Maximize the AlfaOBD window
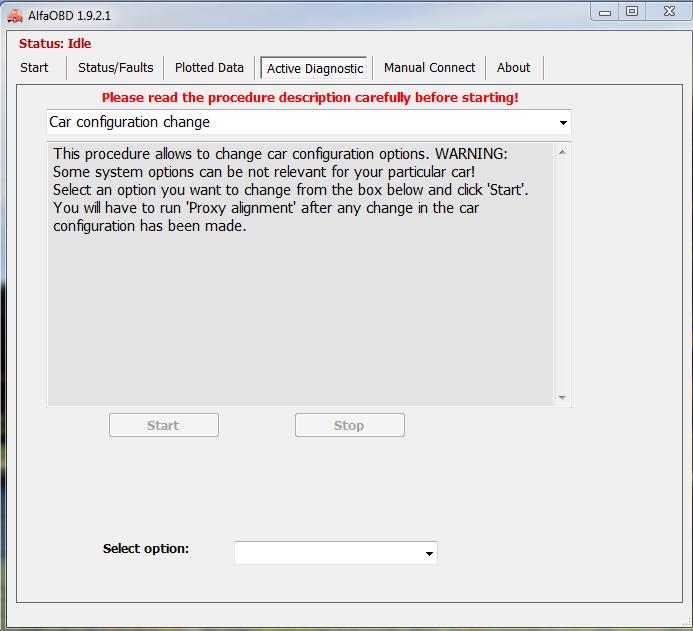Viewport: 693px width, 631px height. [x=632, y=11]
